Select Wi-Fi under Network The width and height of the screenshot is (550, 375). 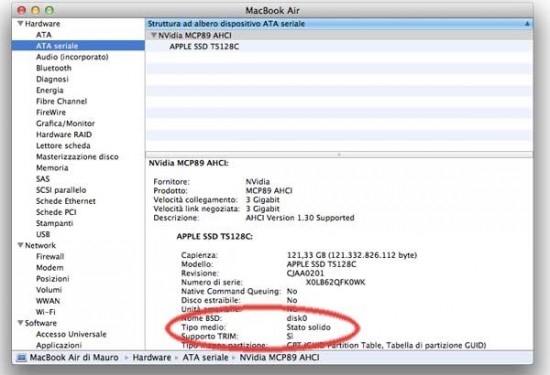45,312
